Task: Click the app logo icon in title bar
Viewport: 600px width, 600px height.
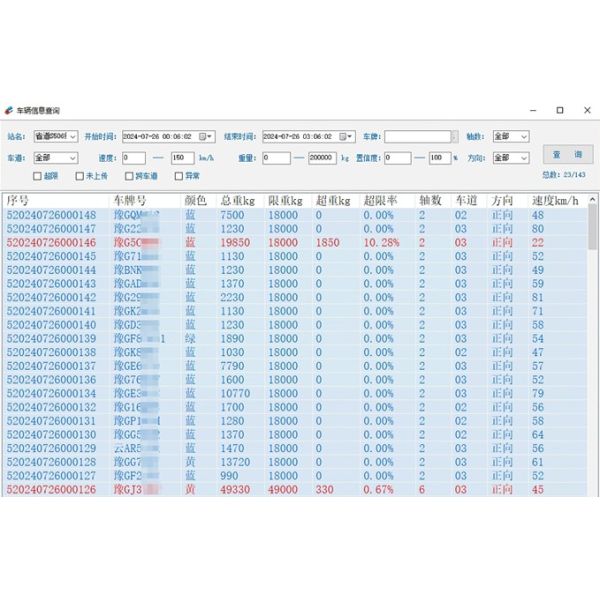Action: 10,110
